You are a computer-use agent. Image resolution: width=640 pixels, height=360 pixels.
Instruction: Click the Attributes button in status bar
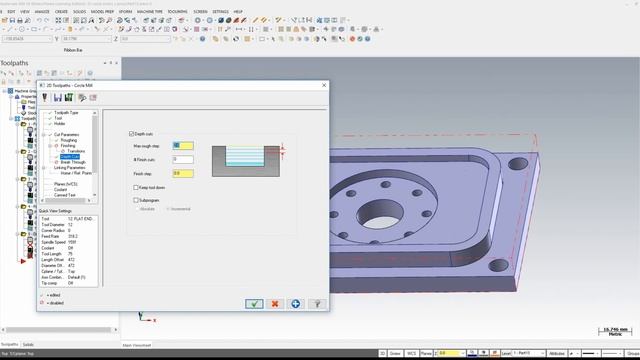(x=557, y=353)
